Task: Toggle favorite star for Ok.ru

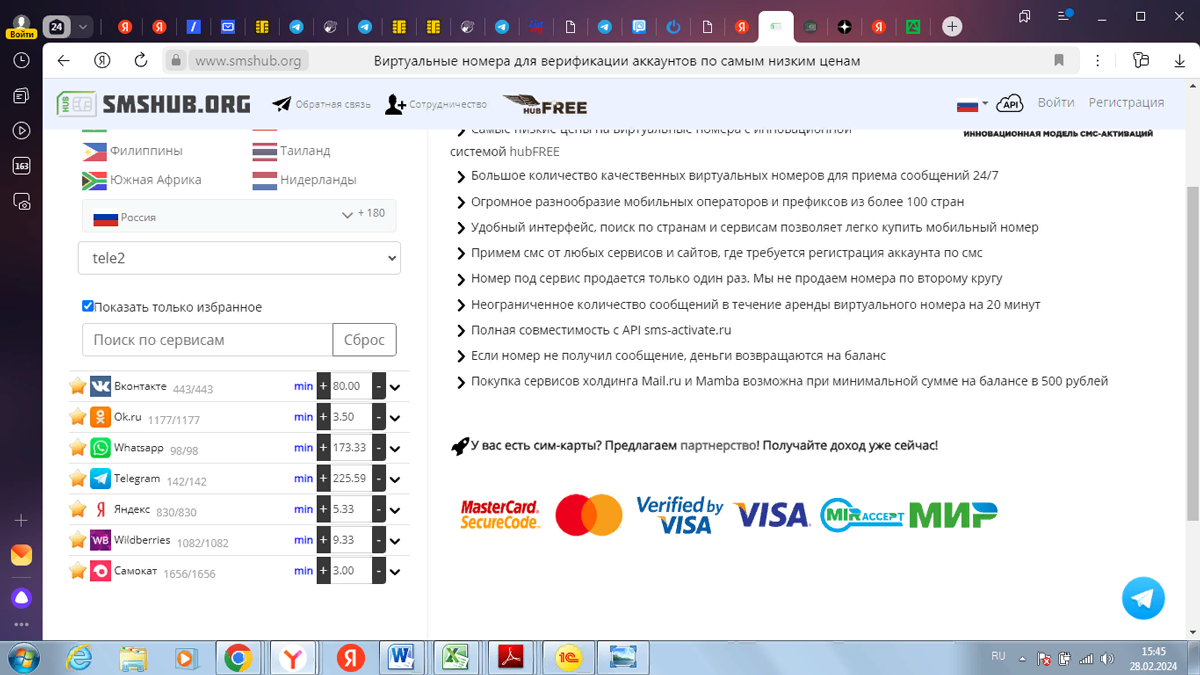Action: tap(77, 417)
